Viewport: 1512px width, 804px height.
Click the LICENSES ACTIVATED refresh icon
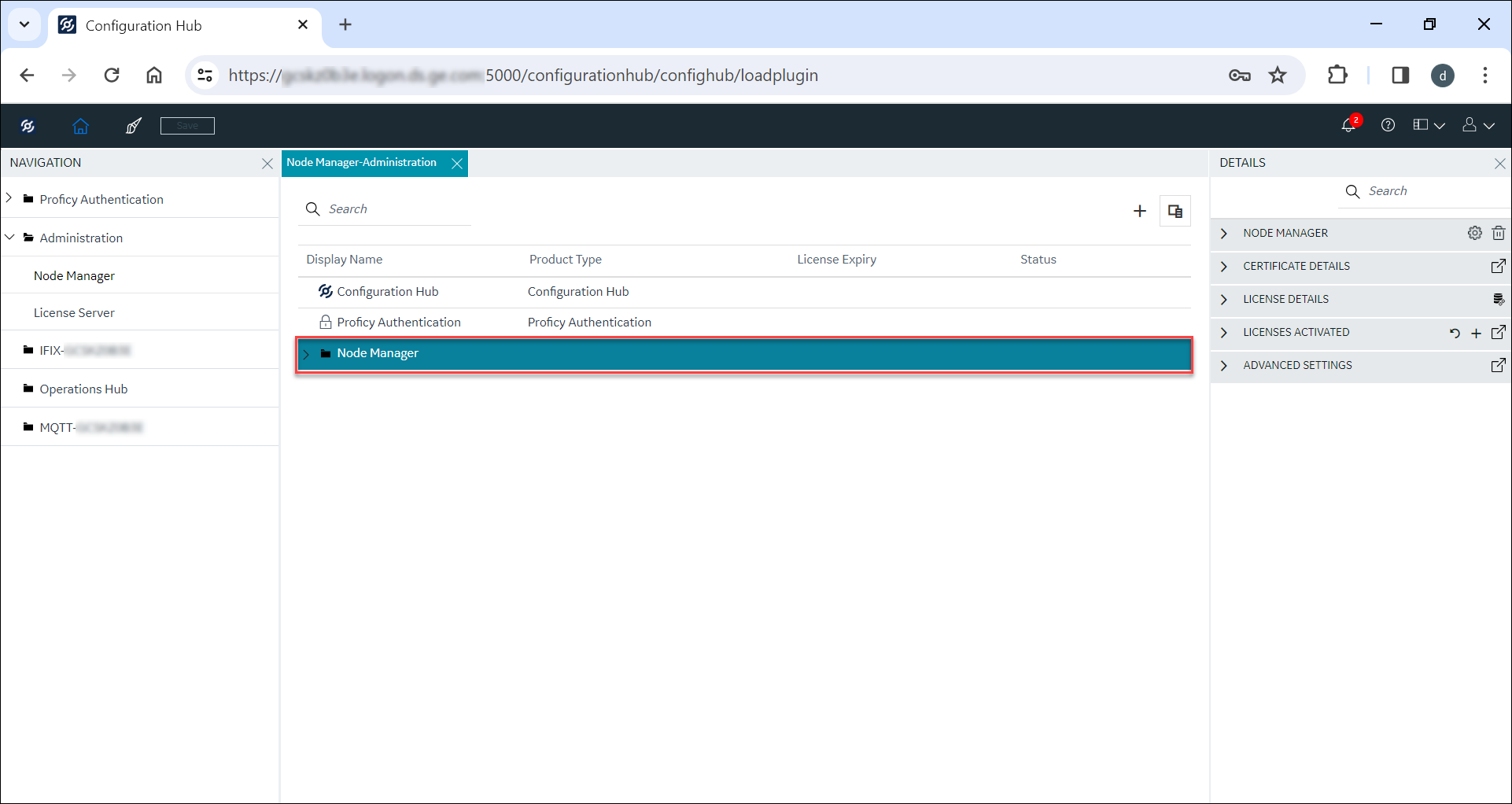[x=1455, y=333]
